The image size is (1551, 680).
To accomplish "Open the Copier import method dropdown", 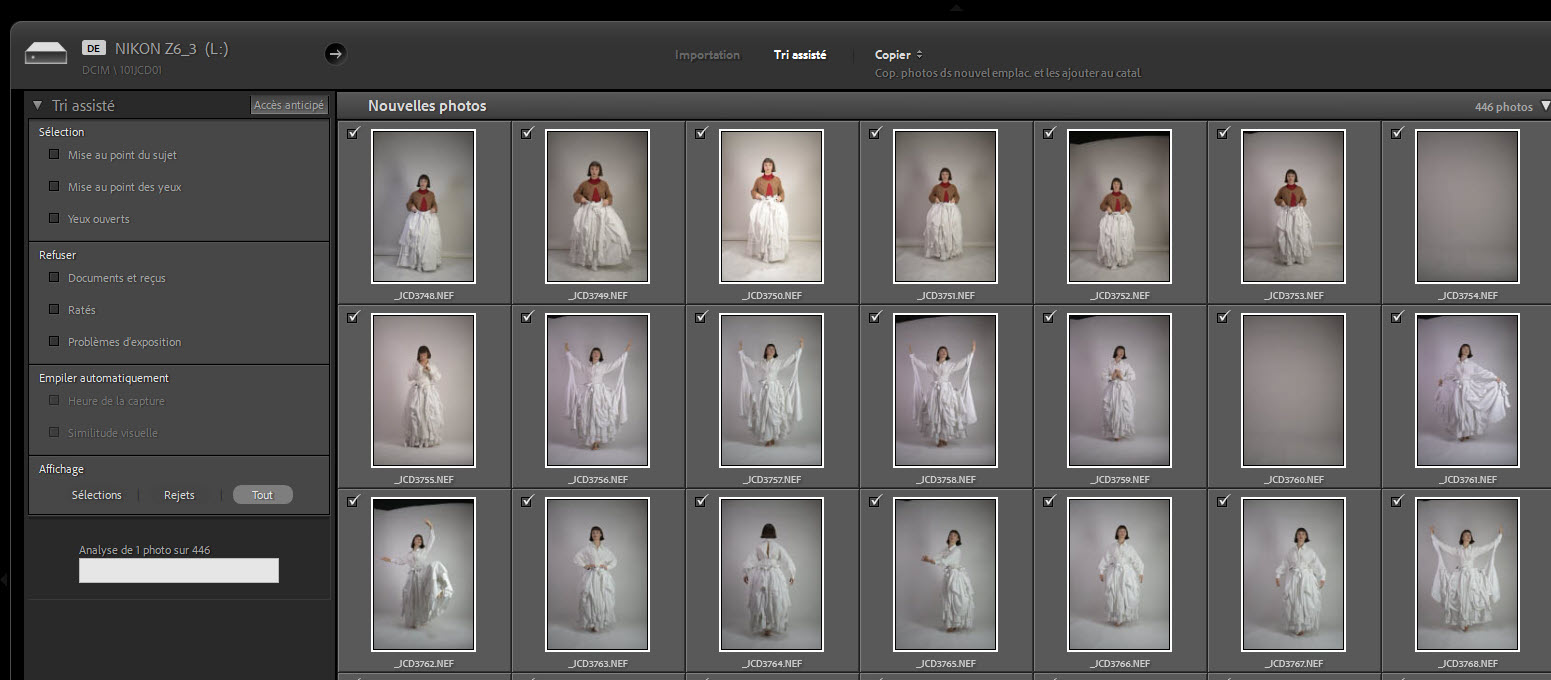I will click(x=898, y=55).
